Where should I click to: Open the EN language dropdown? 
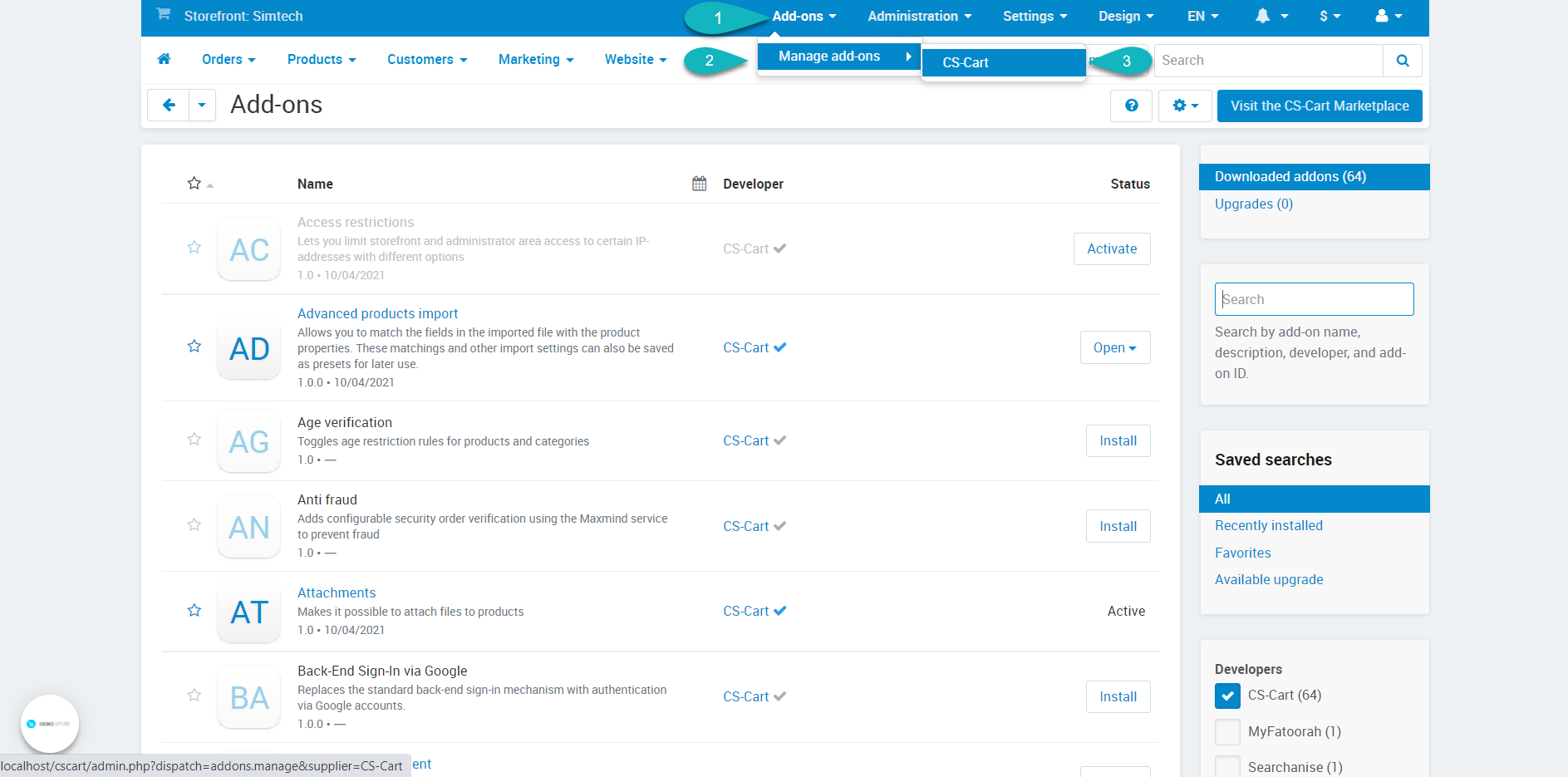click(1202, 16)
